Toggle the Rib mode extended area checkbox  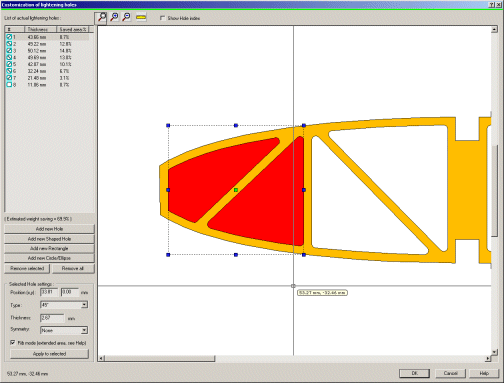(13, 342)
